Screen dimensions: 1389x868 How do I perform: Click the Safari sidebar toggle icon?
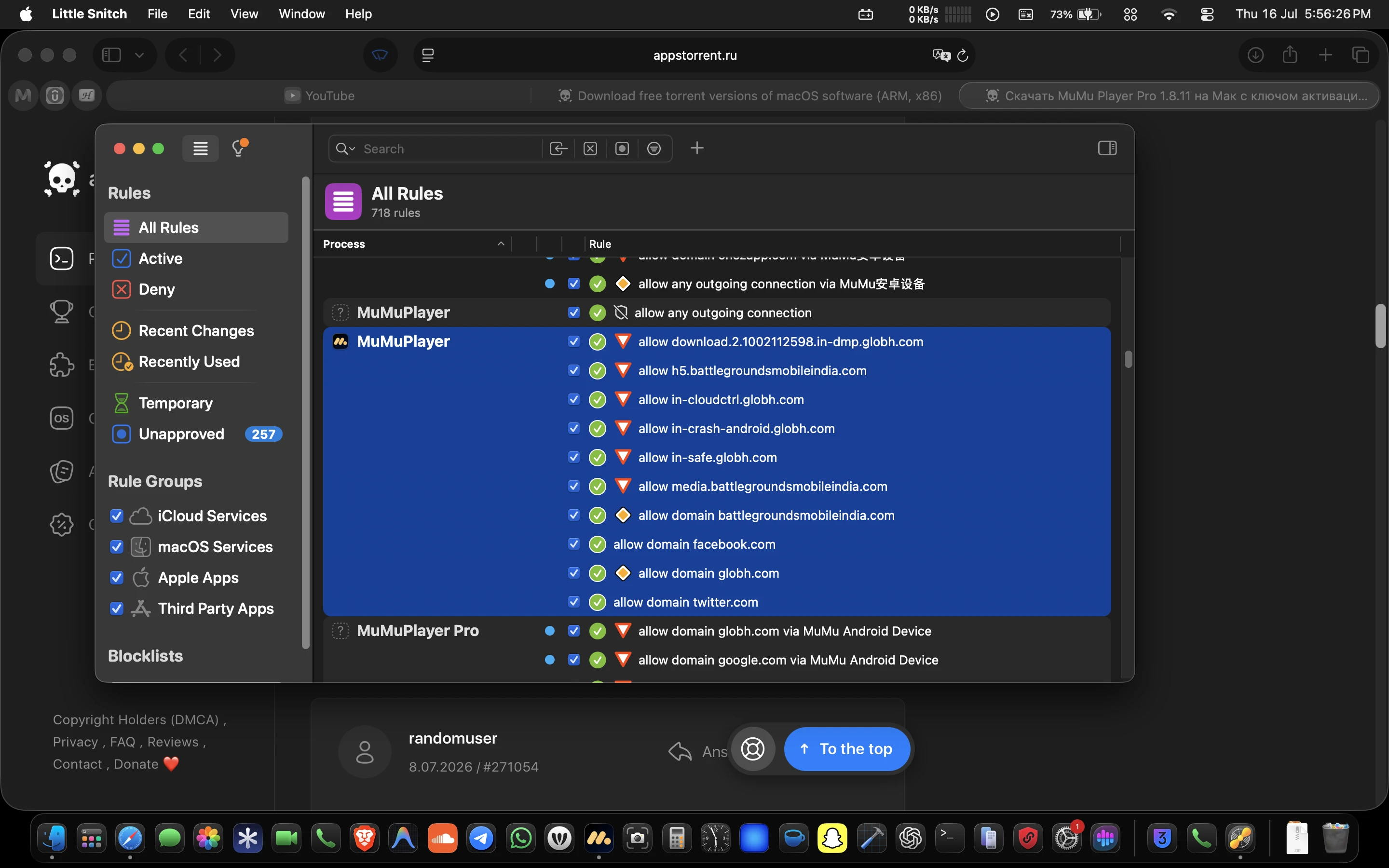coord(111,55)
